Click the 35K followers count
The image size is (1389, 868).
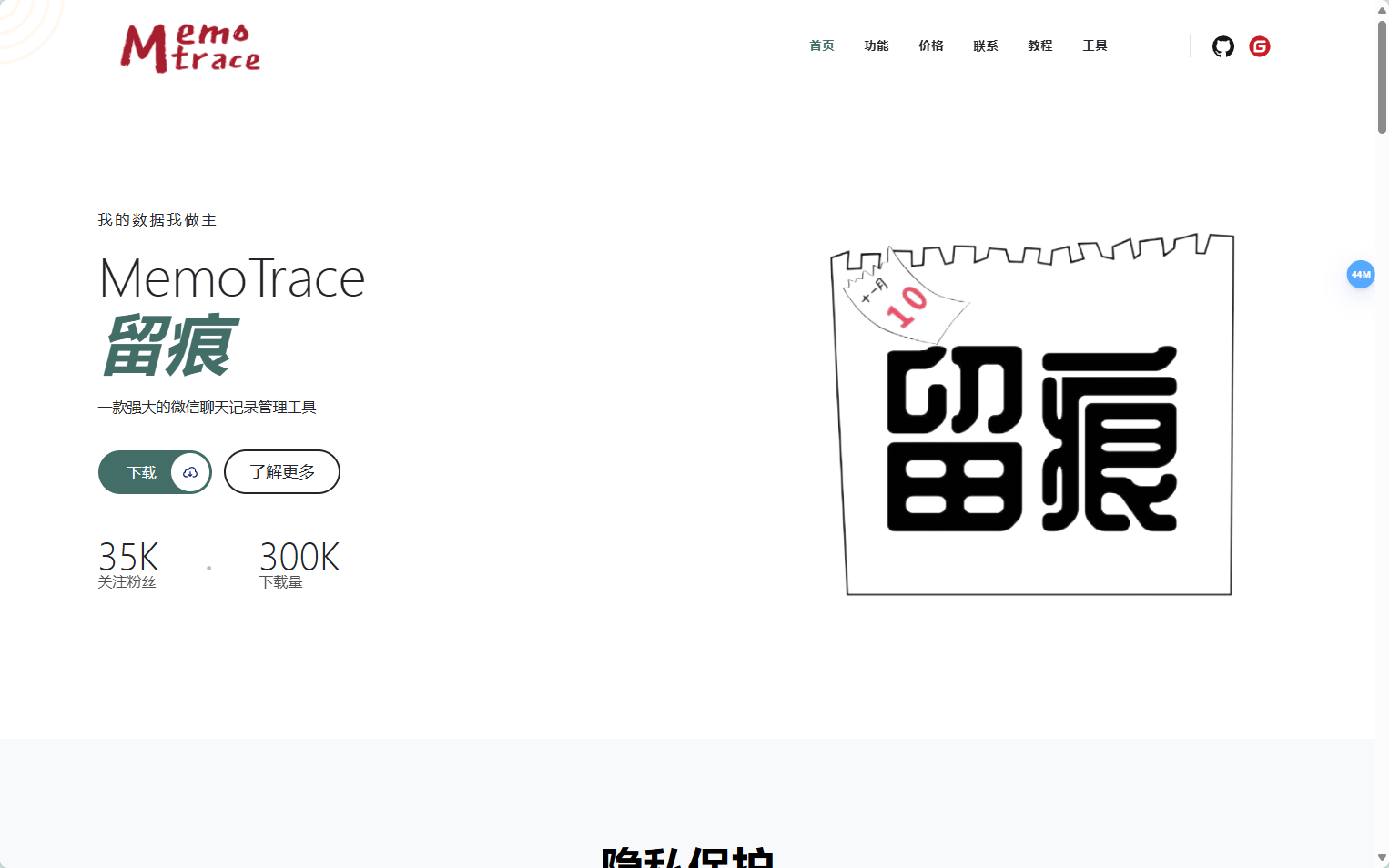pos(129,556)
